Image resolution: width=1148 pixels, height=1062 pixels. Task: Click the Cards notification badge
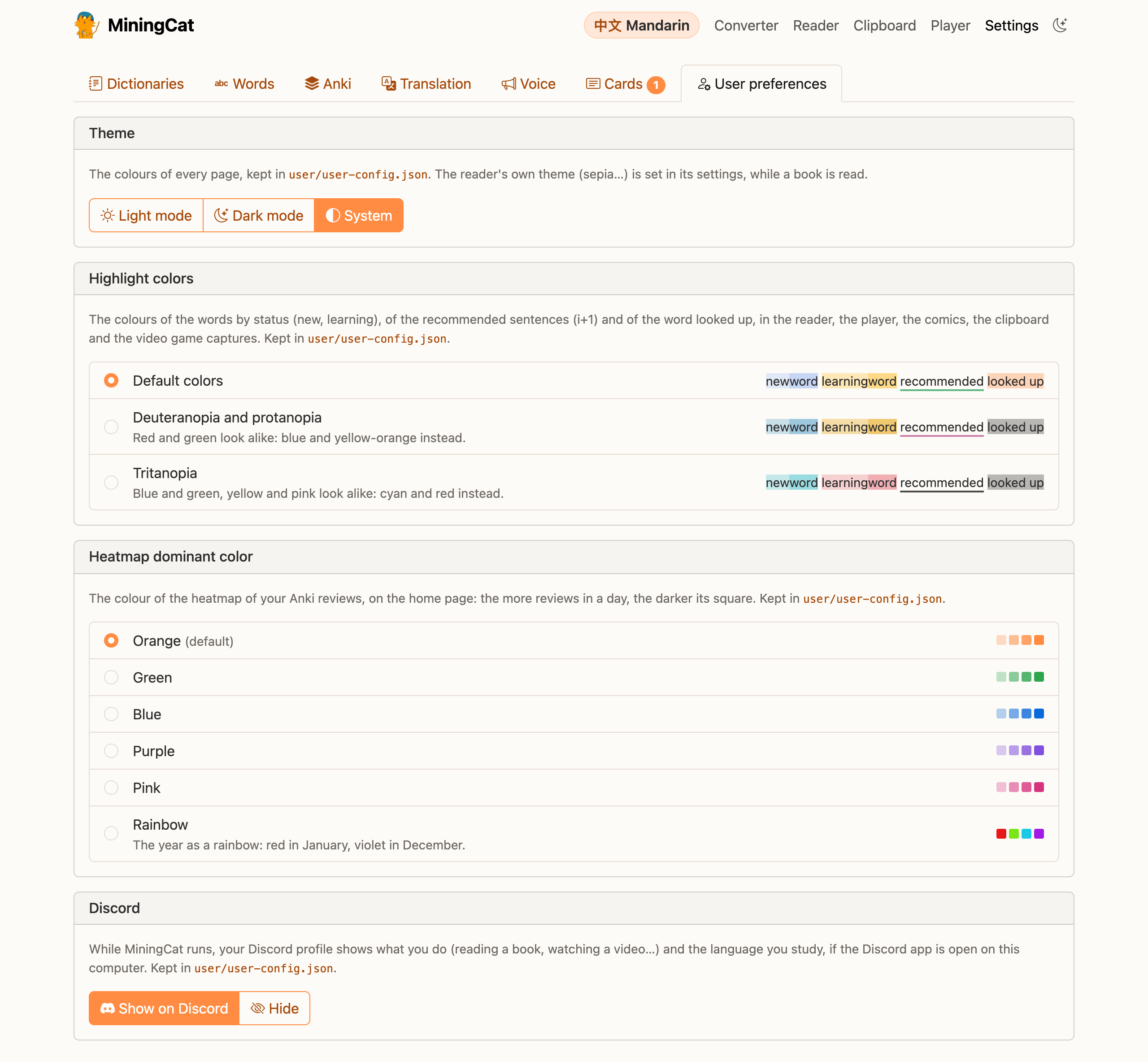pos(656,85)
